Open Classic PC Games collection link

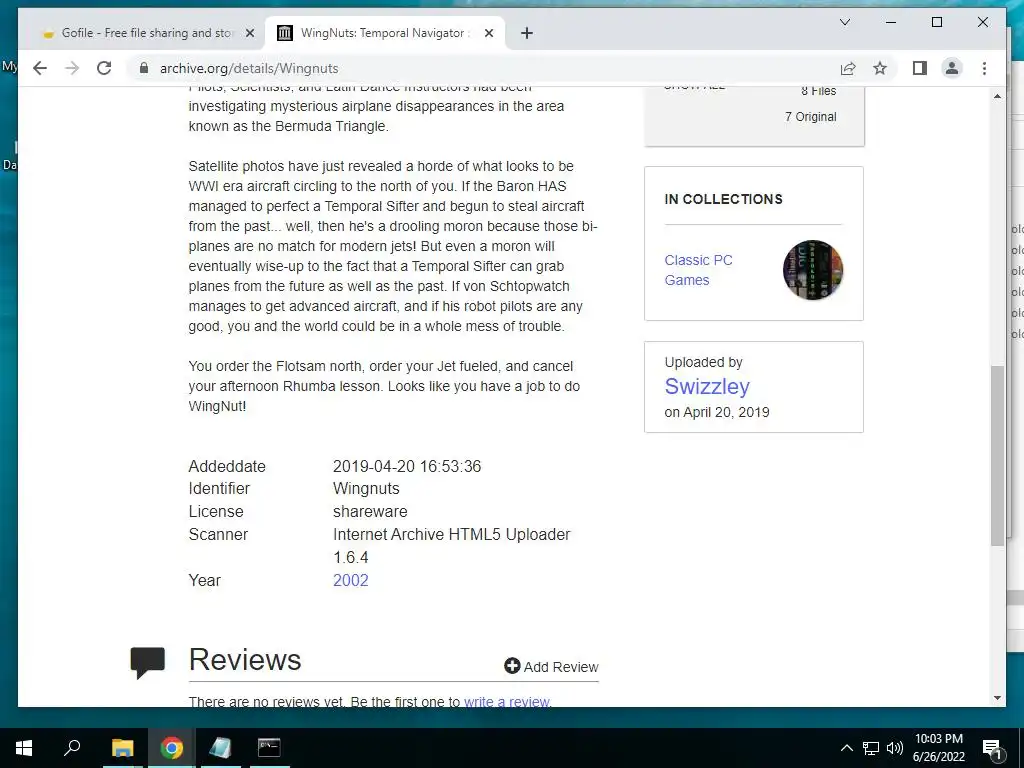coord(698,270)
